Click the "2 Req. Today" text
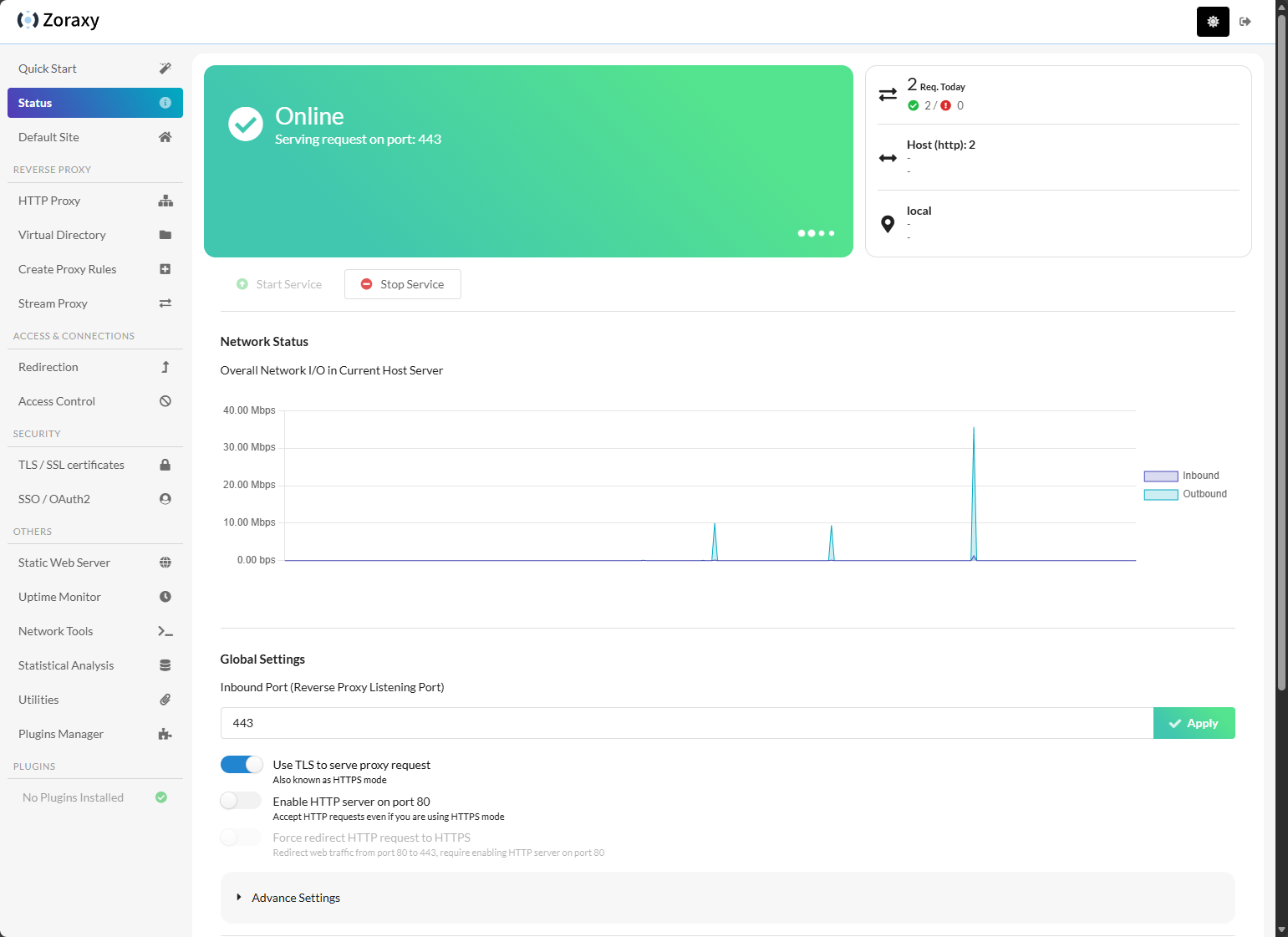Viewport: 1288px width, 937px height. [x=936, y=85]
